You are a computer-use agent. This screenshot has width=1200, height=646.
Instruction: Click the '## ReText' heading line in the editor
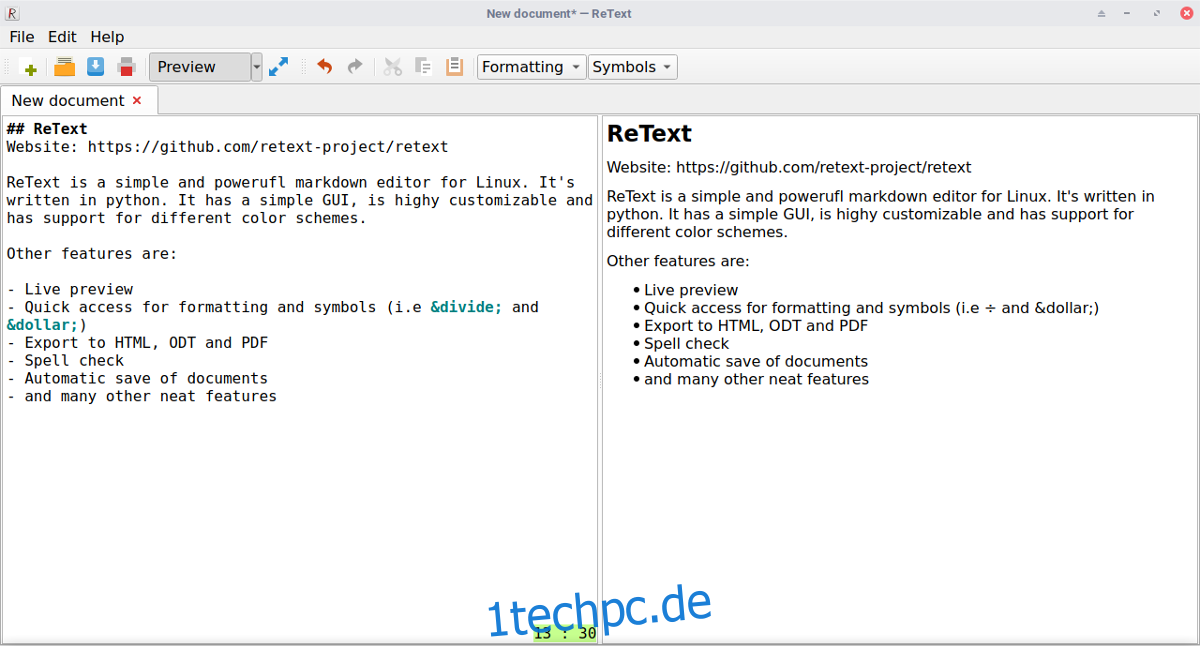coord(47,129)
